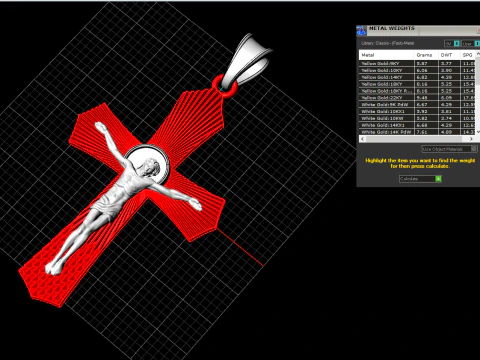This screenshot has height=360, width=480.
Task: Click the green Calculate confirm icon
Action: (x=438, y=179)
